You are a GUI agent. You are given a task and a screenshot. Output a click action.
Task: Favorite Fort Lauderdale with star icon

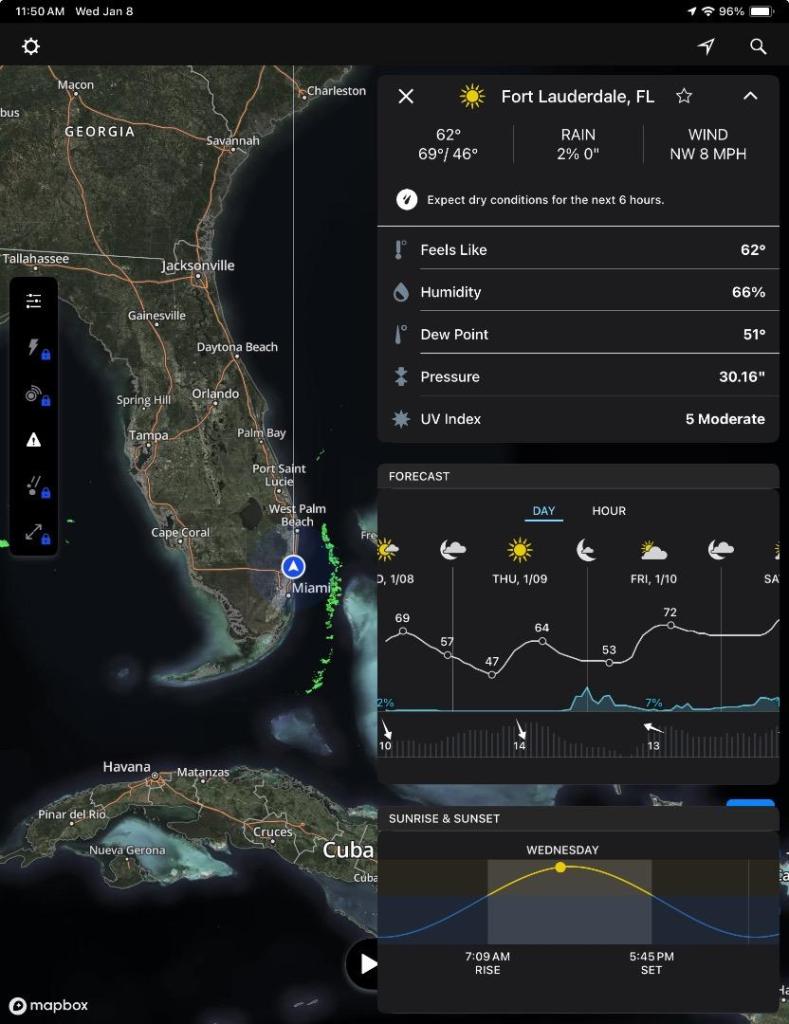pos(684,96)
